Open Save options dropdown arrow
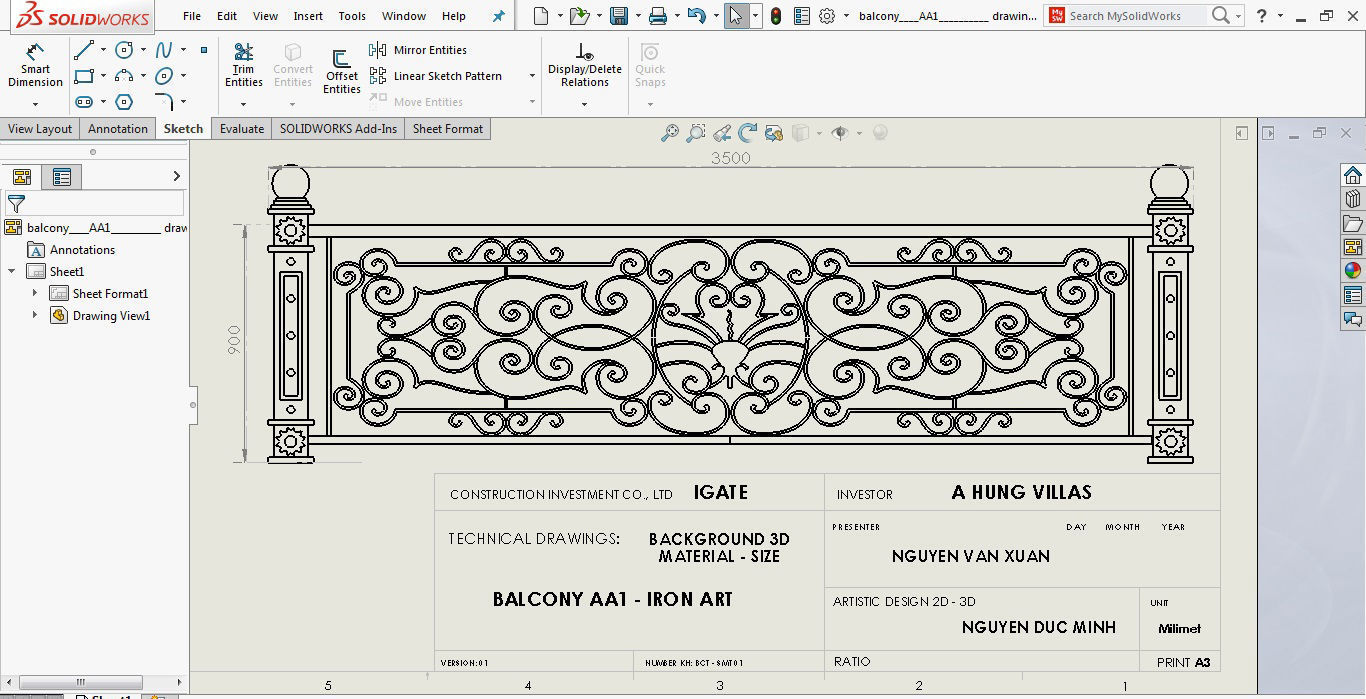The height and width of the screenshot is (699, 1366). (637, 16)
